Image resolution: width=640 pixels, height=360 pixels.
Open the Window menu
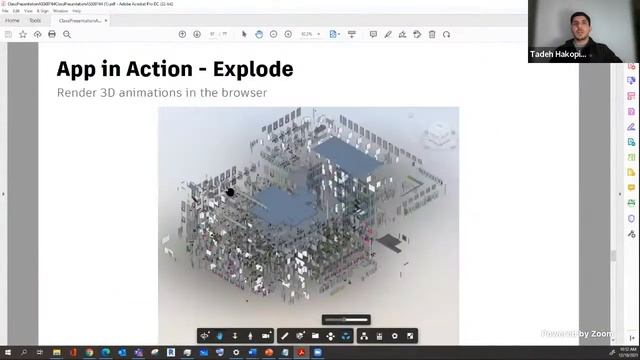60,11
